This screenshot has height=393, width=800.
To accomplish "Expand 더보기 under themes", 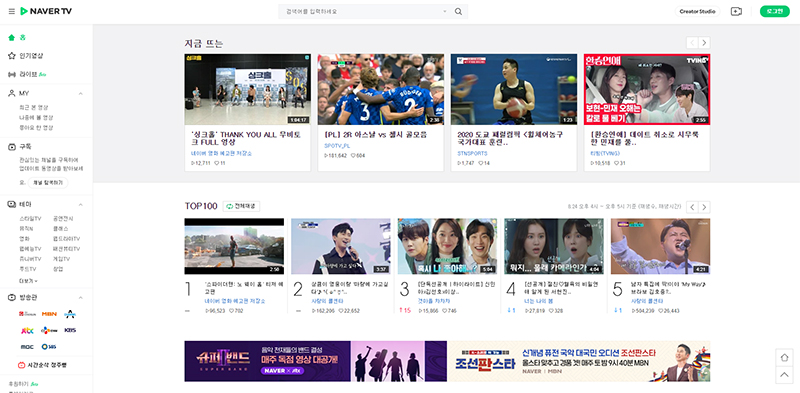I will point(29,281).
